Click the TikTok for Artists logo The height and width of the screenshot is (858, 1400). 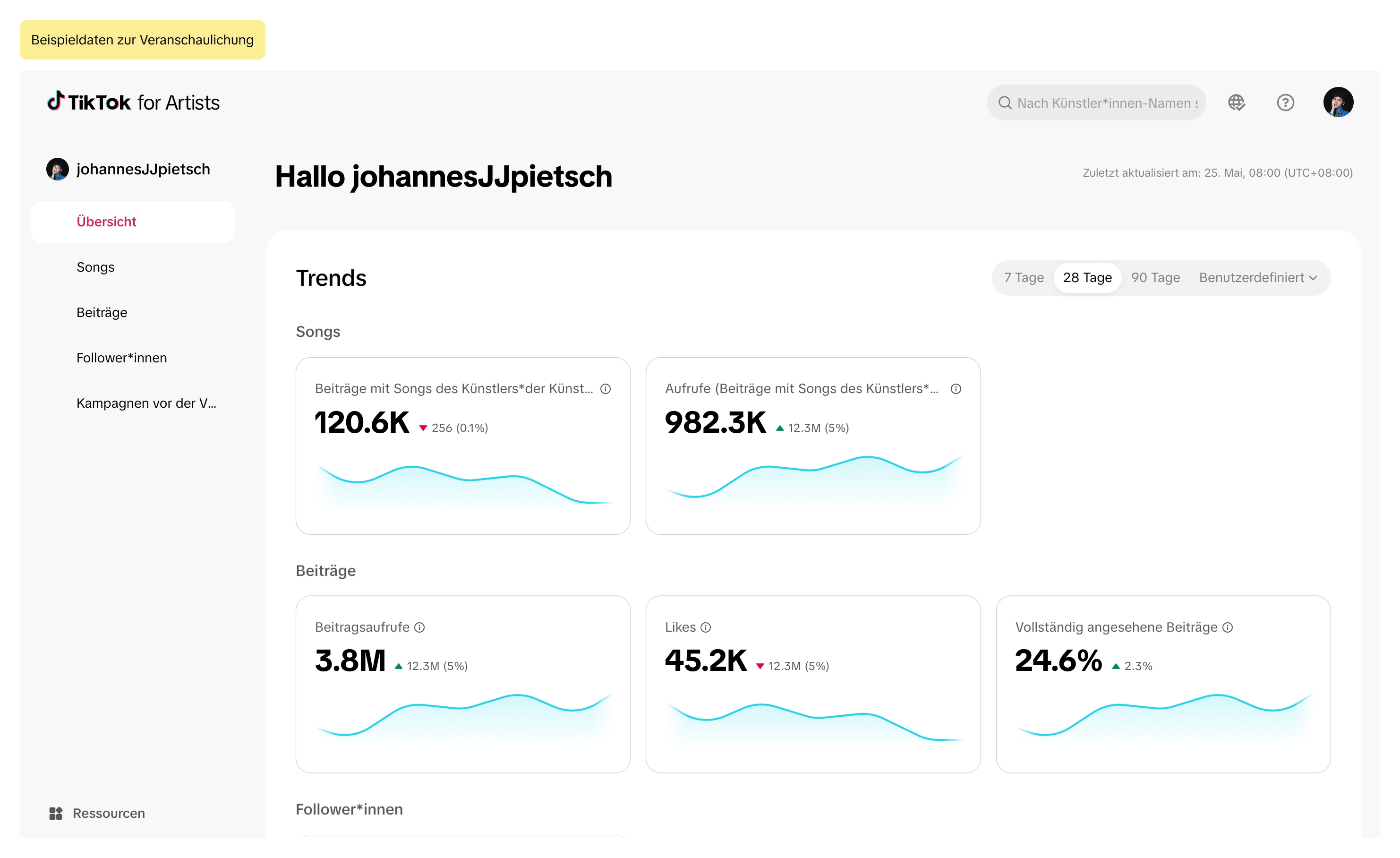pyautogui.click(x=134, y=102)
